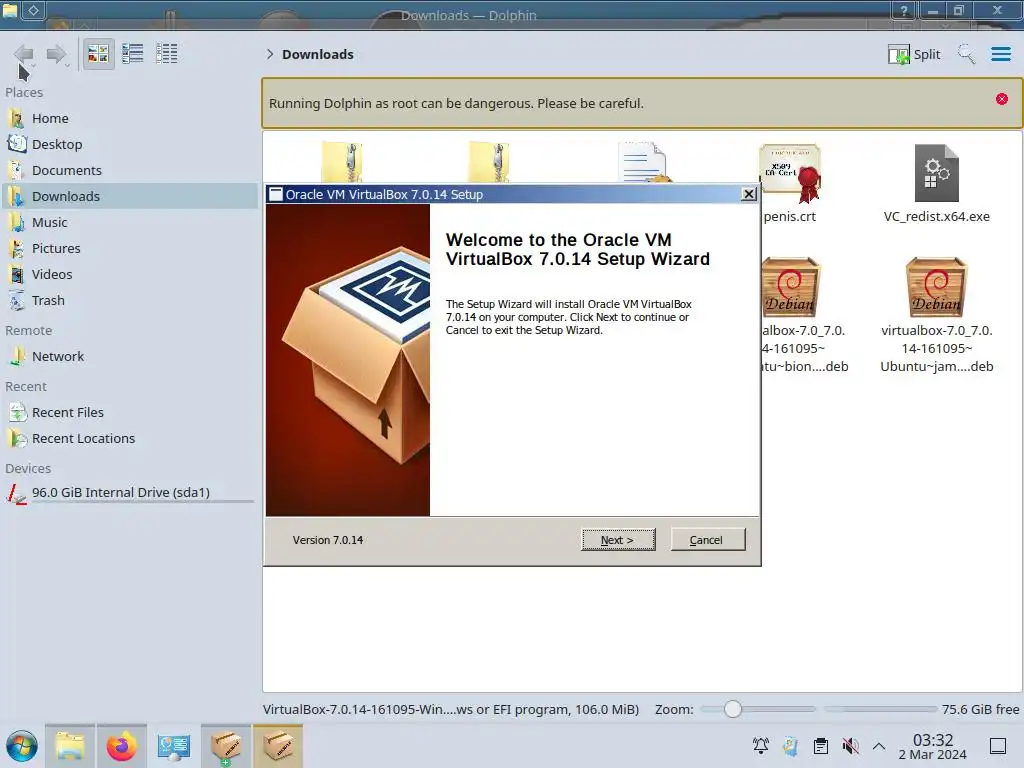Go forward using Dolphin's forward arrow
1024x768 pixels.
coord(57,54)
